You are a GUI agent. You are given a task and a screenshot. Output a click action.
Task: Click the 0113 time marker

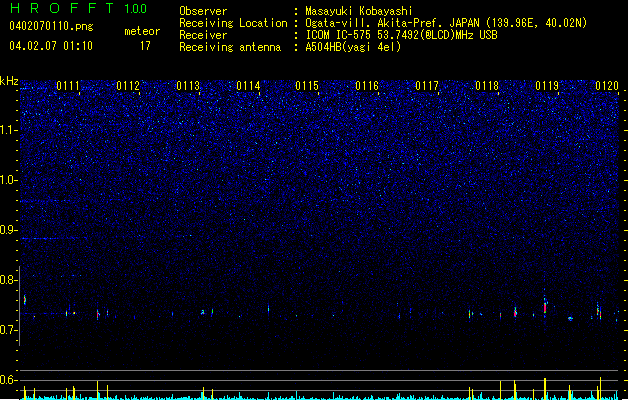click(x=188, y=86)
